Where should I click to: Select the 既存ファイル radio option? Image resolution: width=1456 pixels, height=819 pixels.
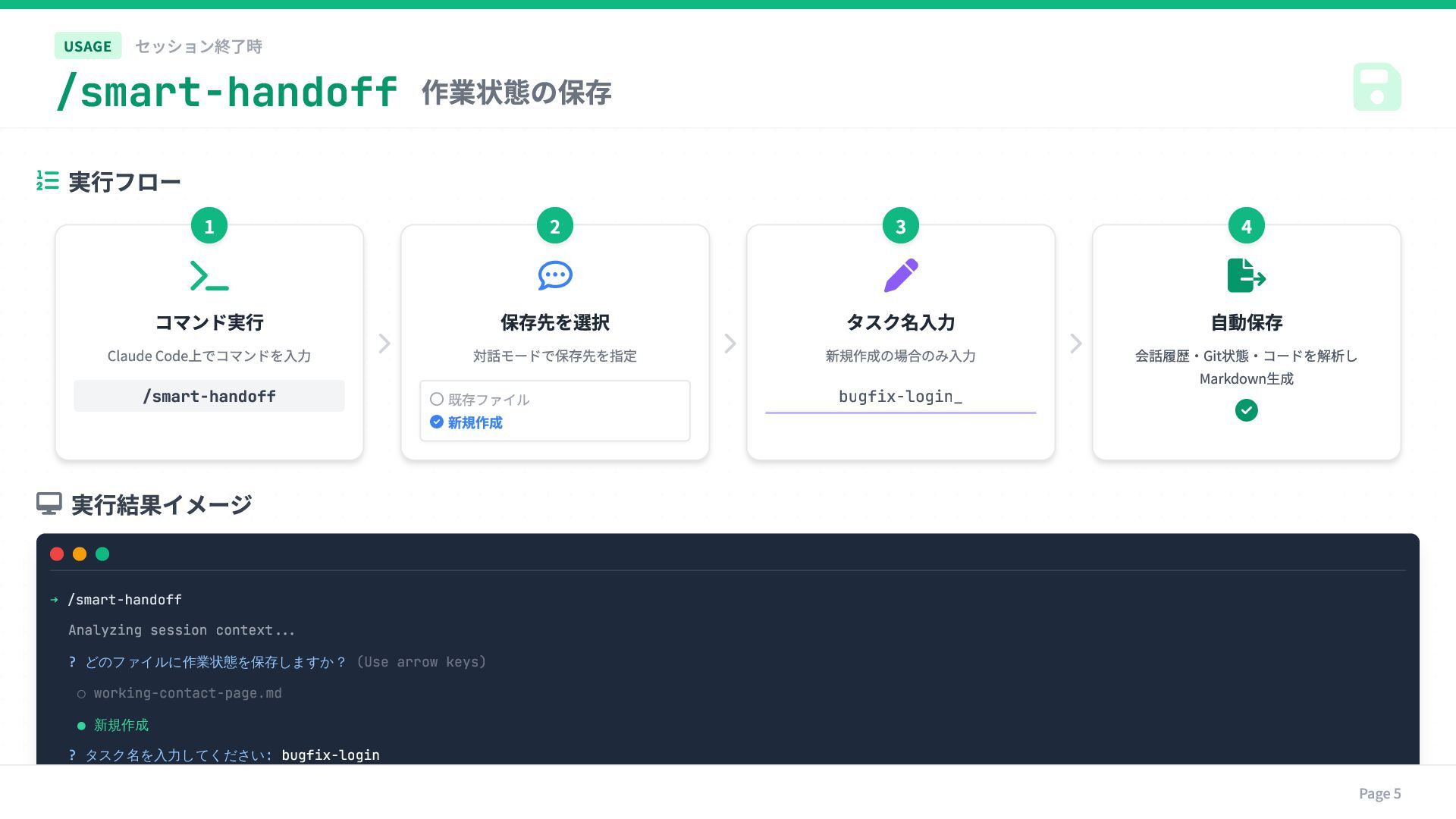pyautogui.click(x=437, y=399)
